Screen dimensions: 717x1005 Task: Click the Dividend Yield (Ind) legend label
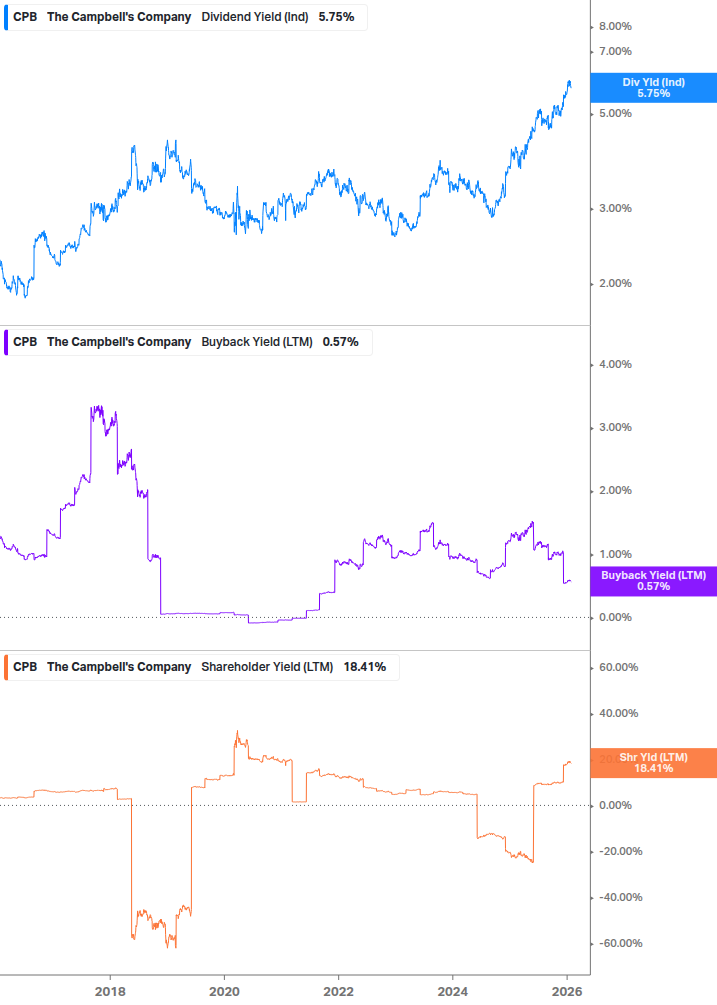pos(254,17)
